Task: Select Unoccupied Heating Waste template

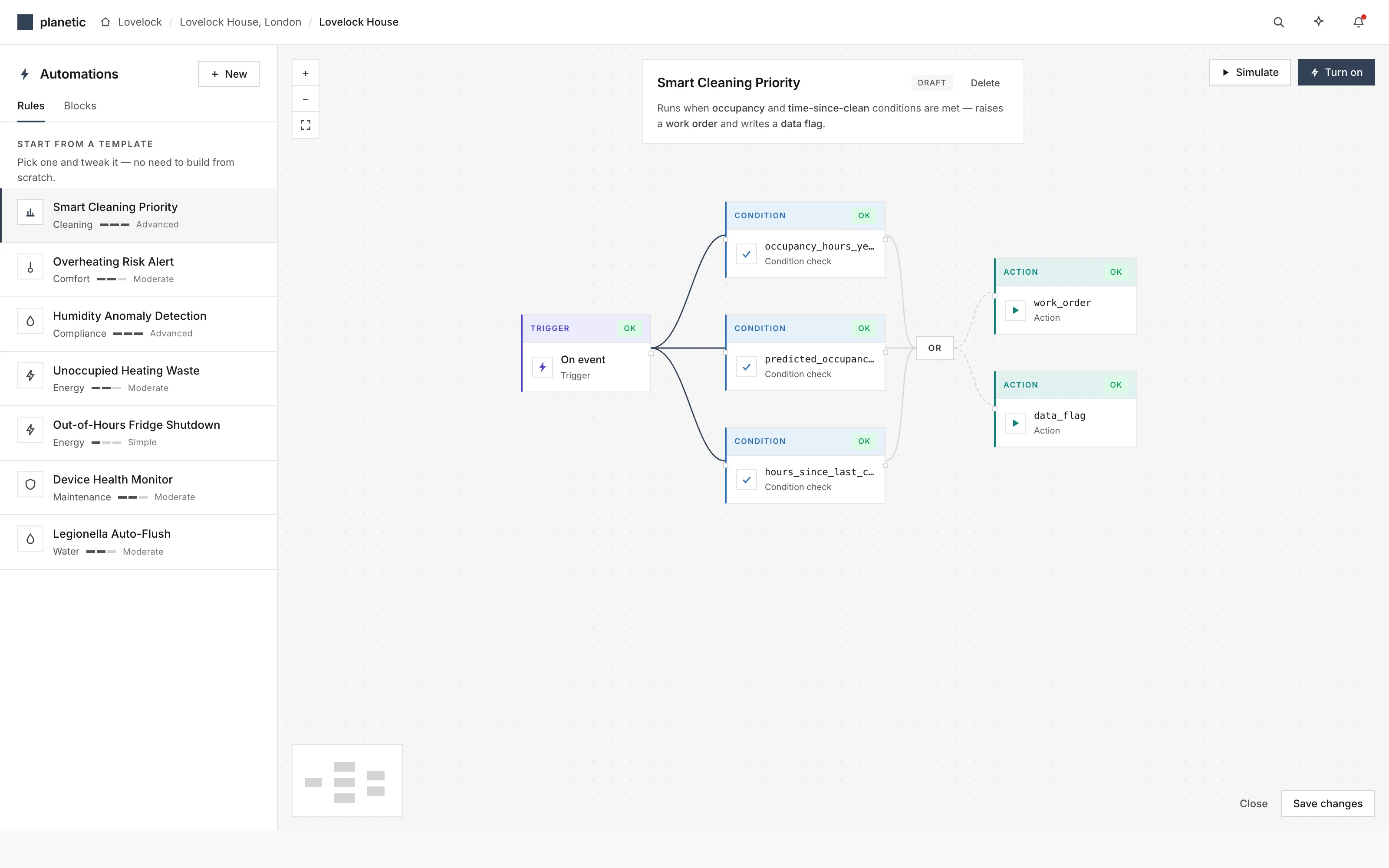Action: click(x=139, y=379)
